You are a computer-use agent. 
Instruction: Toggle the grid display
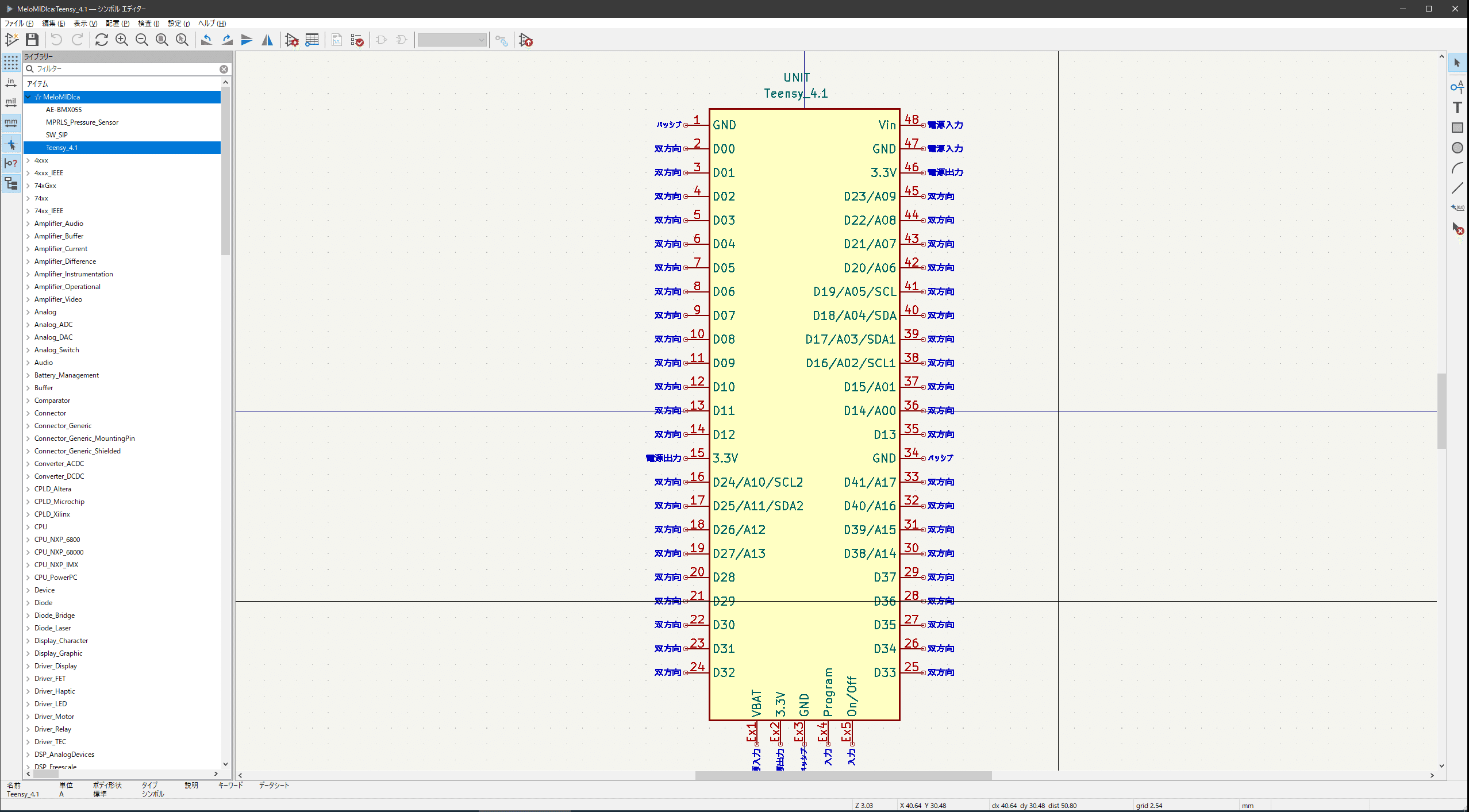(11, 63)
